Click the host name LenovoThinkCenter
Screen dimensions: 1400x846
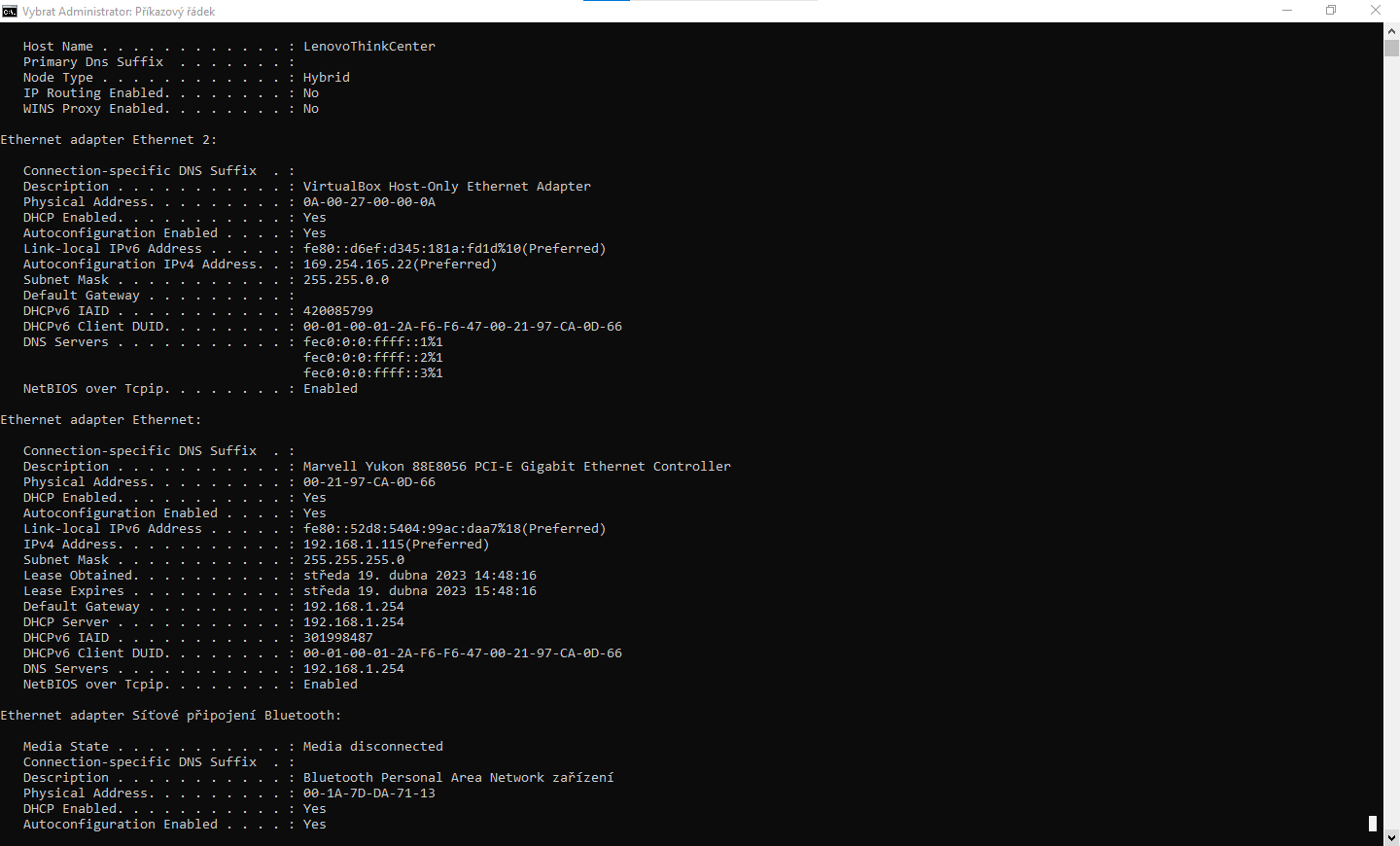click(x=368, y=47)
